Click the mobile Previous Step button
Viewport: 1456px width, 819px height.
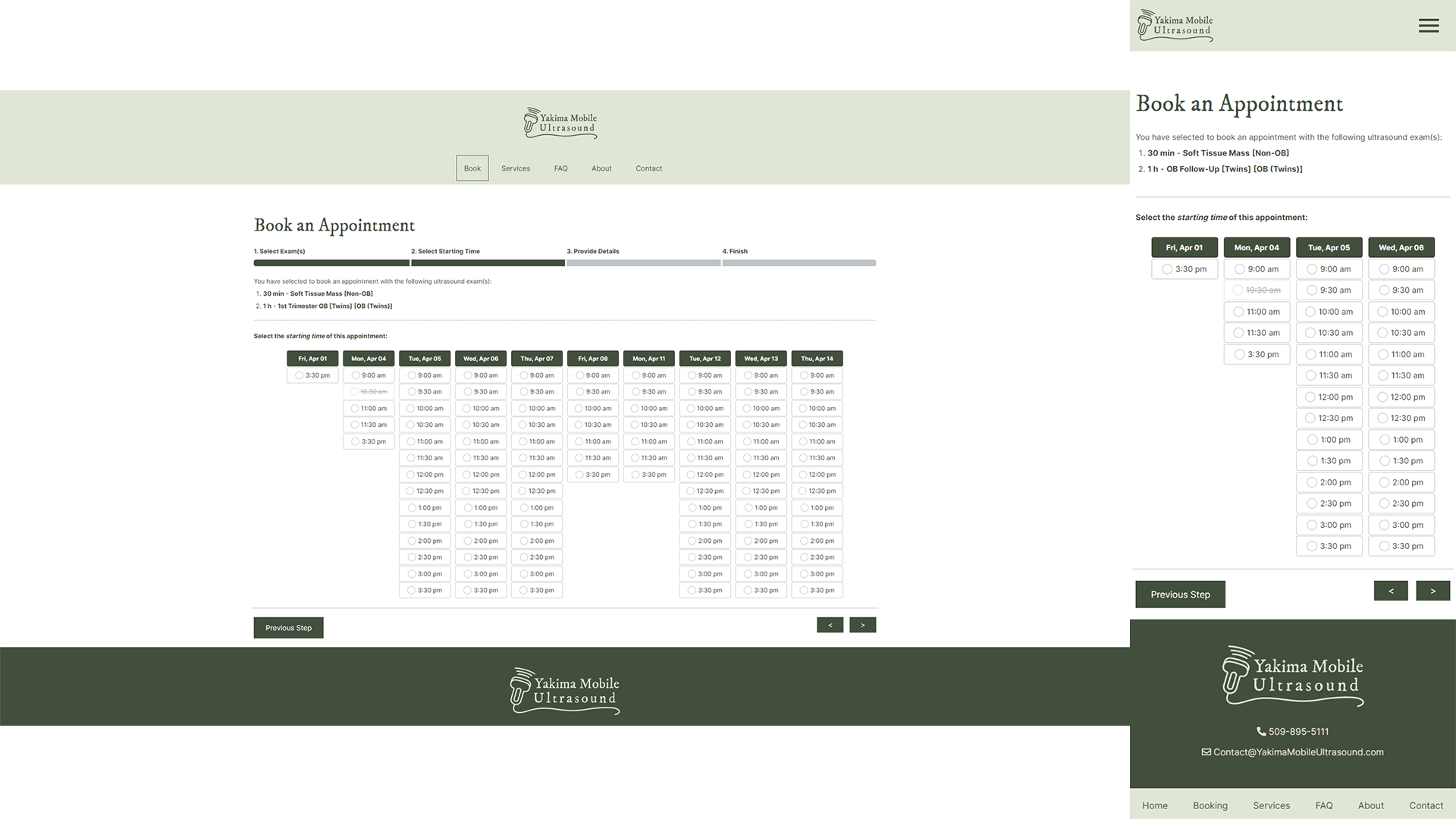1179,595
